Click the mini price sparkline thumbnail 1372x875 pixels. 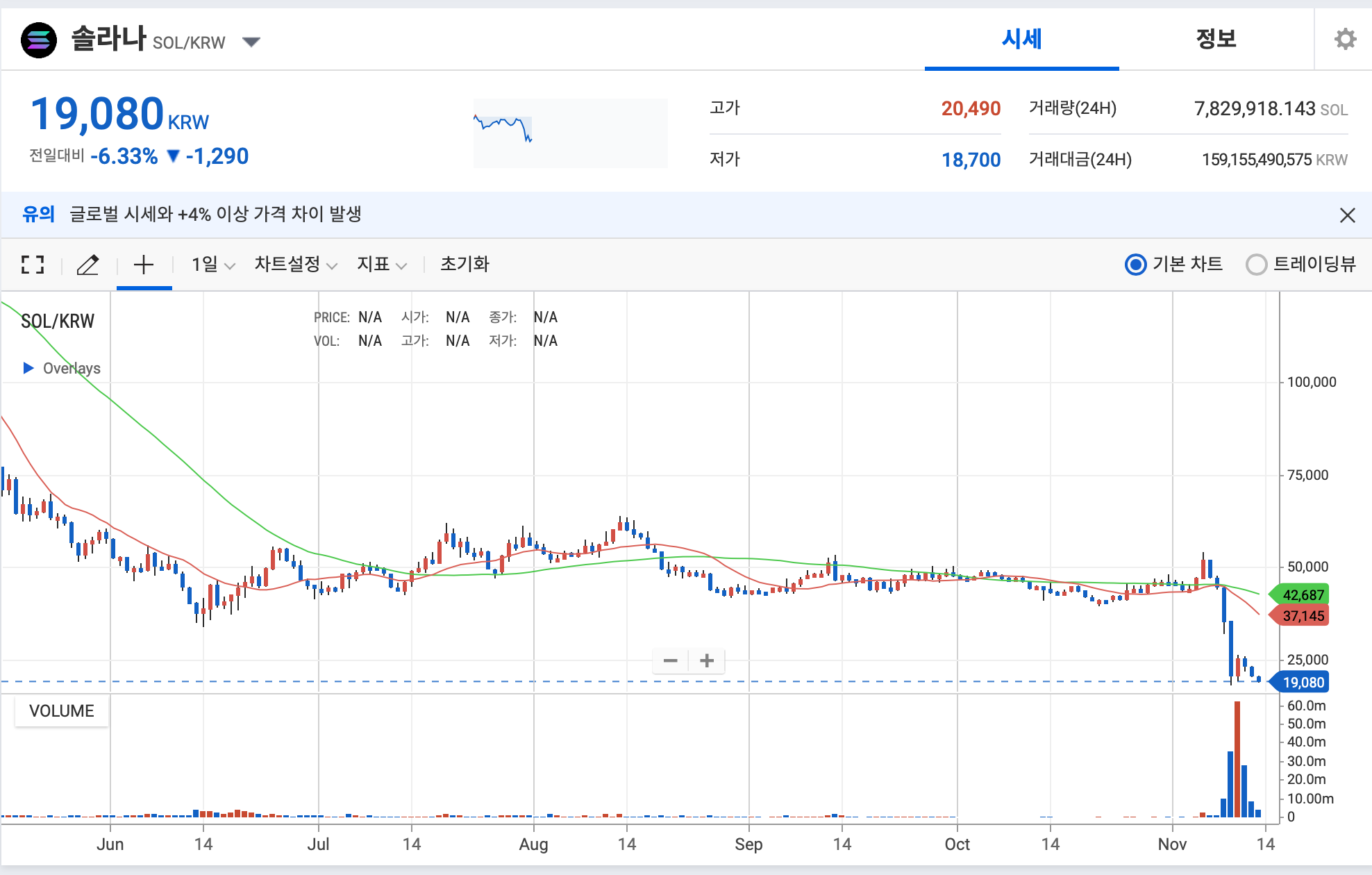pyautogui.click(x=569, y=133)
